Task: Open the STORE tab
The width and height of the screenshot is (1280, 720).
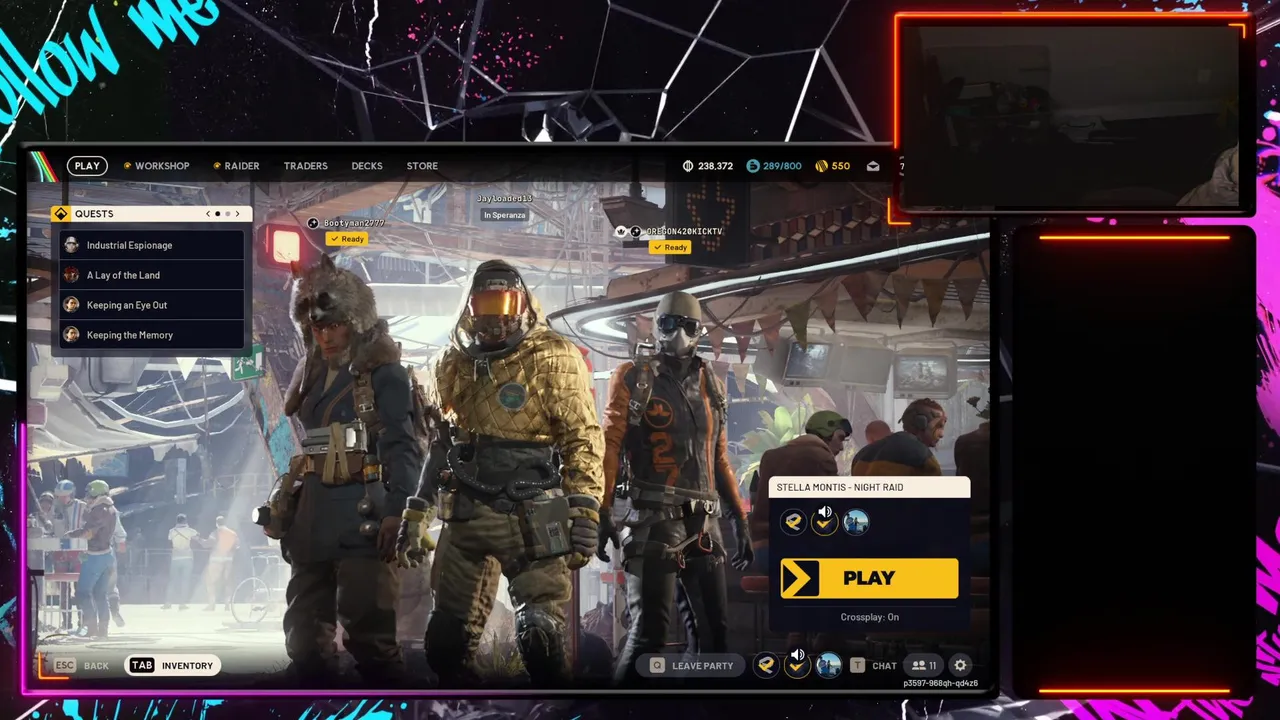Action: click(x=422, y=166)
